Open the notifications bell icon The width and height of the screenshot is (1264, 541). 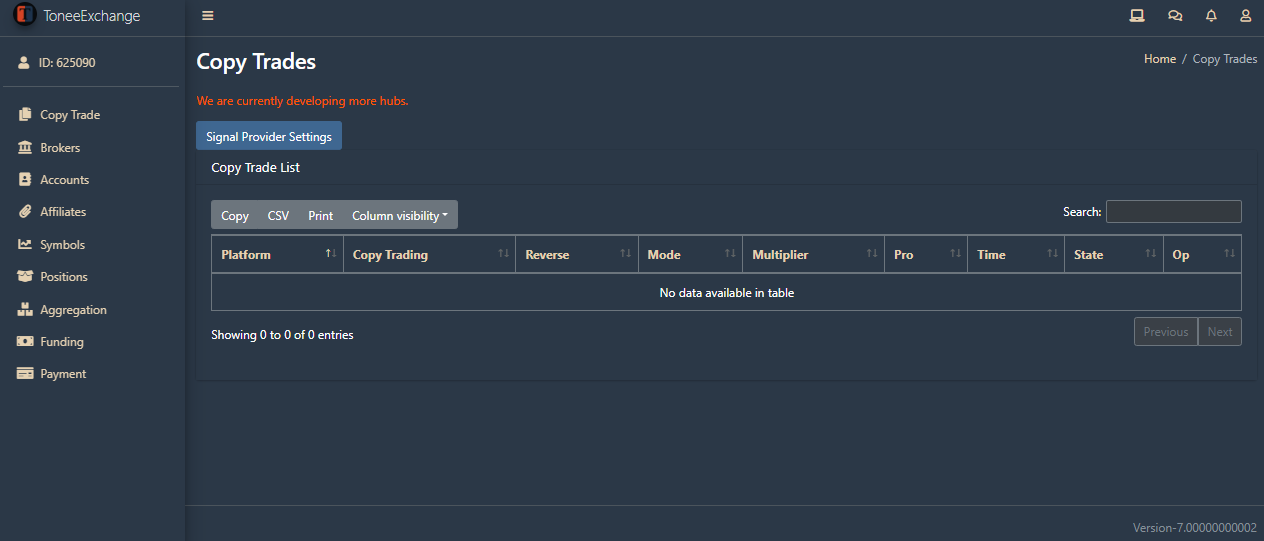coord(1211,16)
